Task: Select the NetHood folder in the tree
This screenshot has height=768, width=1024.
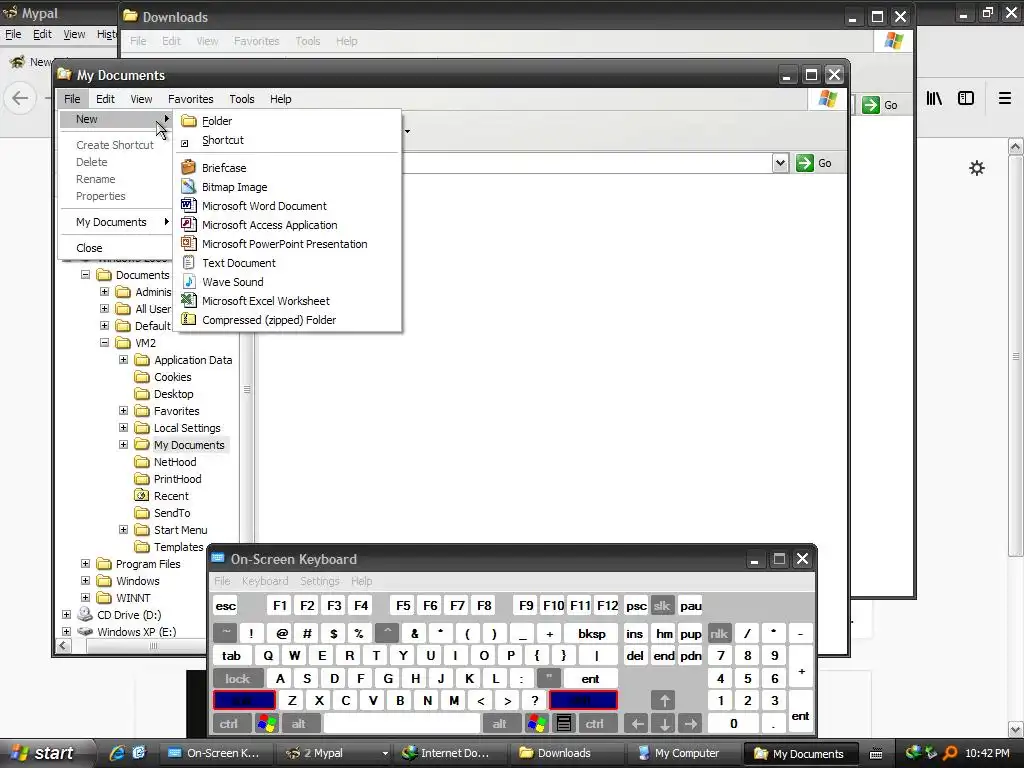Action: pos(175,462)
